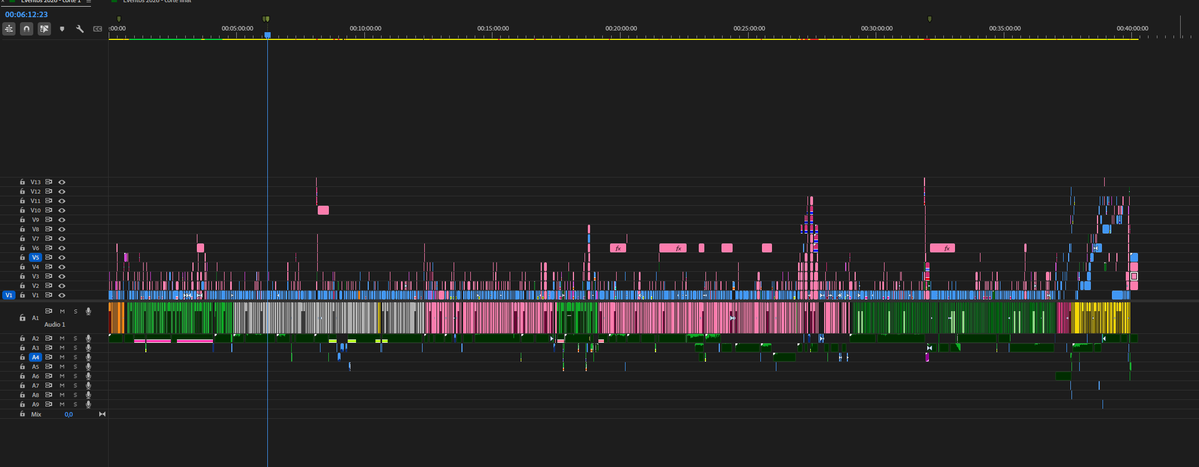The width and height of the screenshot is (1199, 467).
Task: Toggle track targeting for V10
Action: click(35, 210)
